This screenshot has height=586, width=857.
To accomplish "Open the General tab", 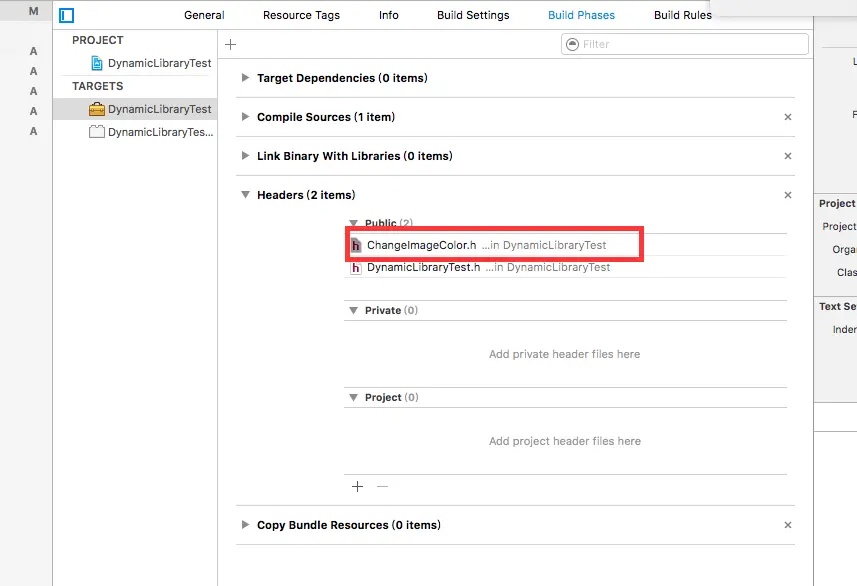I will tap(204, 15).
